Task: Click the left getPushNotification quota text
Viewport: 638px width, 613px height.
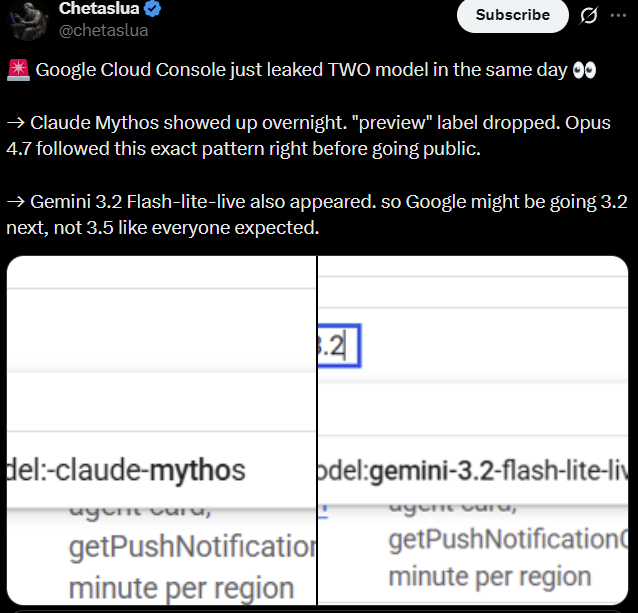Action: pos(192,546)
